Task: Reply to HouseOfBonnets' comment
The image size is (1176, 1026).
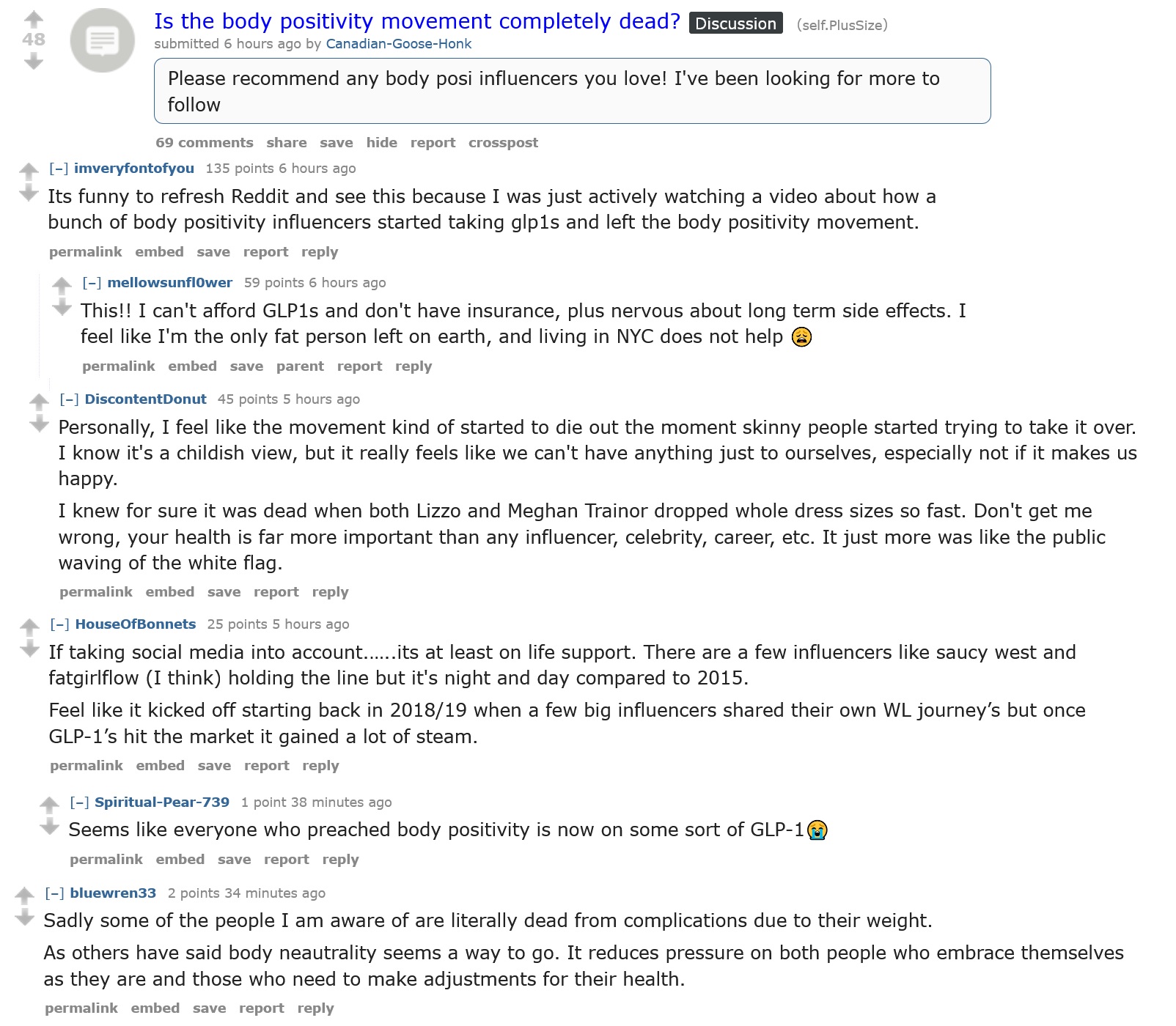Action: pyautogui.click(x=320, y=766)
